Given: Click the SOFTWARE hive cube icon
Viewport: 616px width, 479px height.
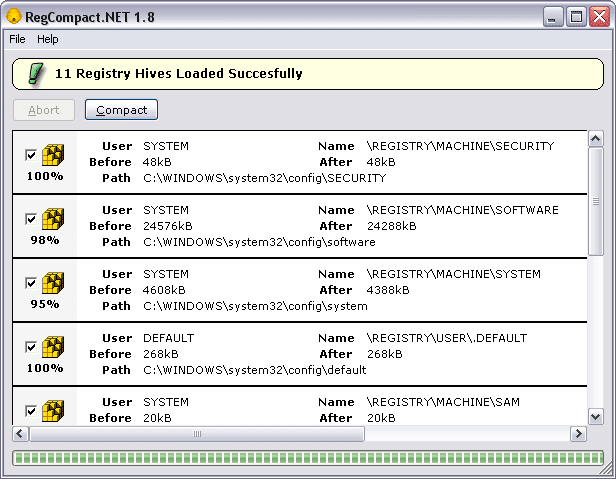Looking at the screenshot, I should click(x=53, y=219).
